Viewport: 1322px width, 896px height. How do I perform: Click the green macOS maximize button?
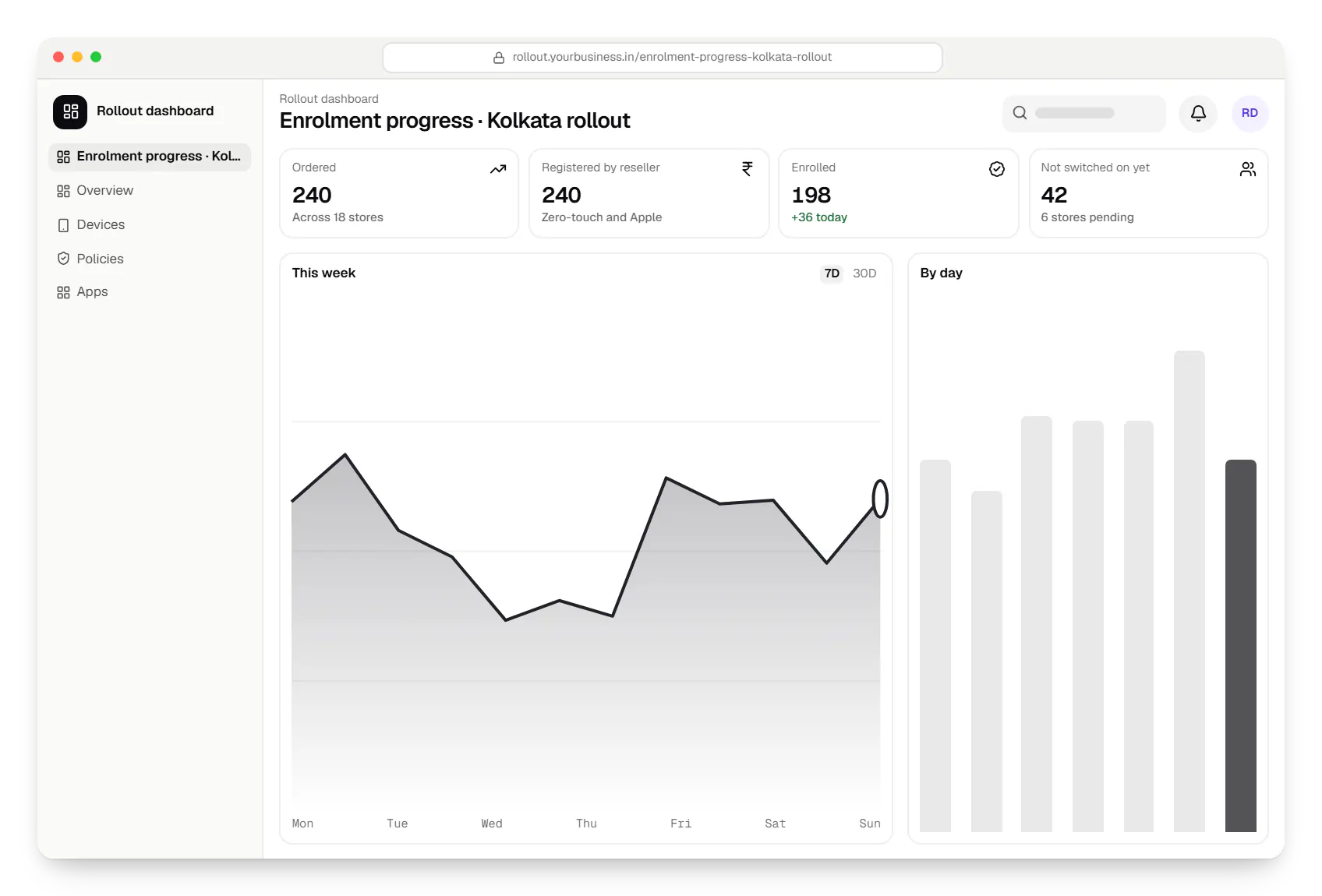pos(96,57)
